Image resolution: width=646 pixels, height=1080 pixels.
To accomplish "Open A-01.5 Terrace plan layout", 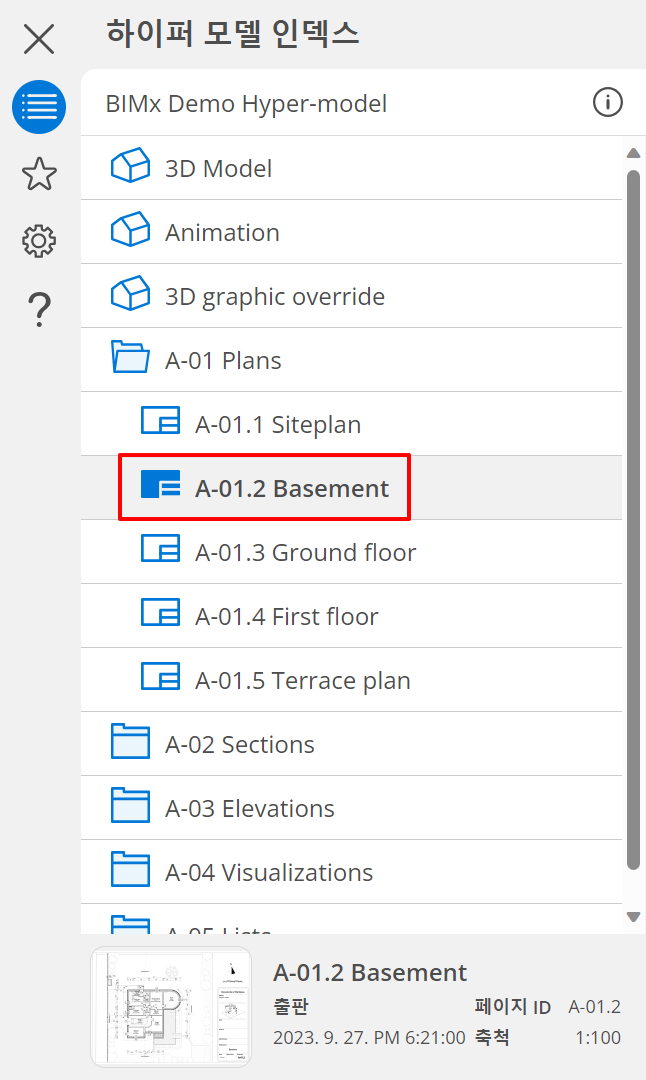I will click(302, 681).
